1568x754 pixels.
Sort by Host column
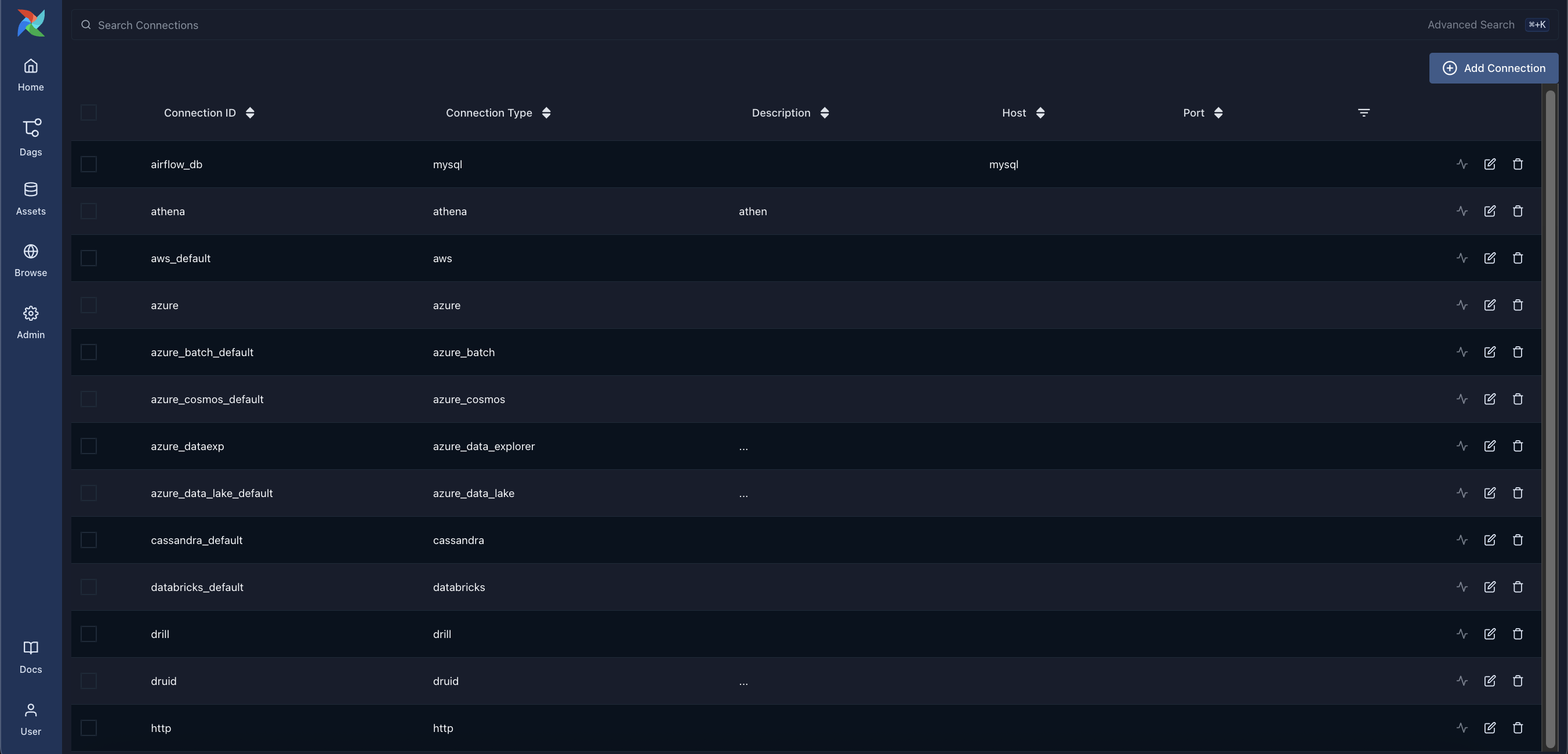click(1040, 113)
